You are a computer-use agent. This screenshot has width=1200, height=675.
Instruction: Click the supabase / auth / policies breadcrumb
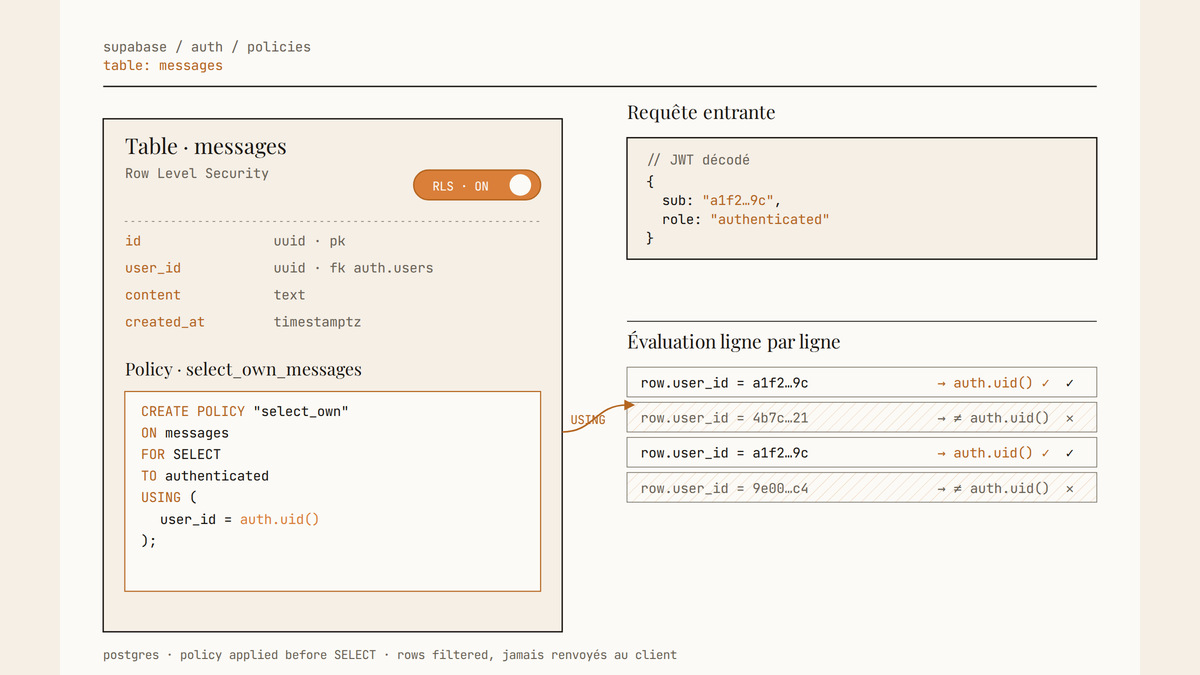[x=207, y=46]
